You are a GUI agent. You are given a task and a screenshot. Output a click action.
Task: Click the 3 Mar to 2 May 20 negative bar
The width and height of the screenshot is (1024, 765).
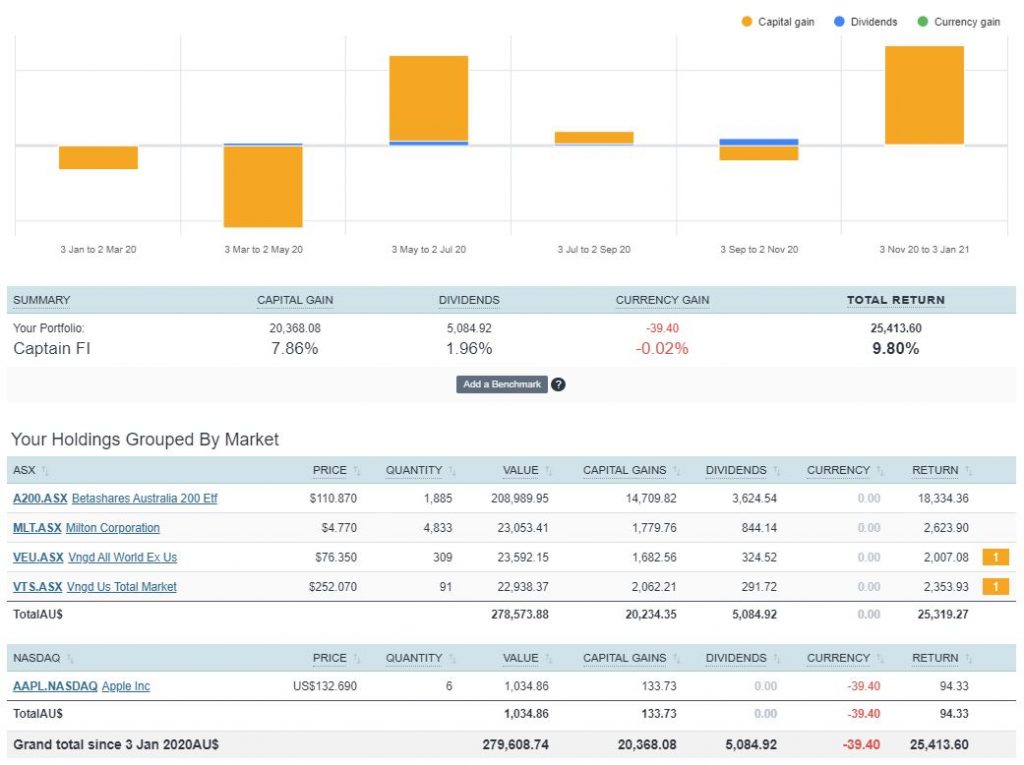[263, 186]
